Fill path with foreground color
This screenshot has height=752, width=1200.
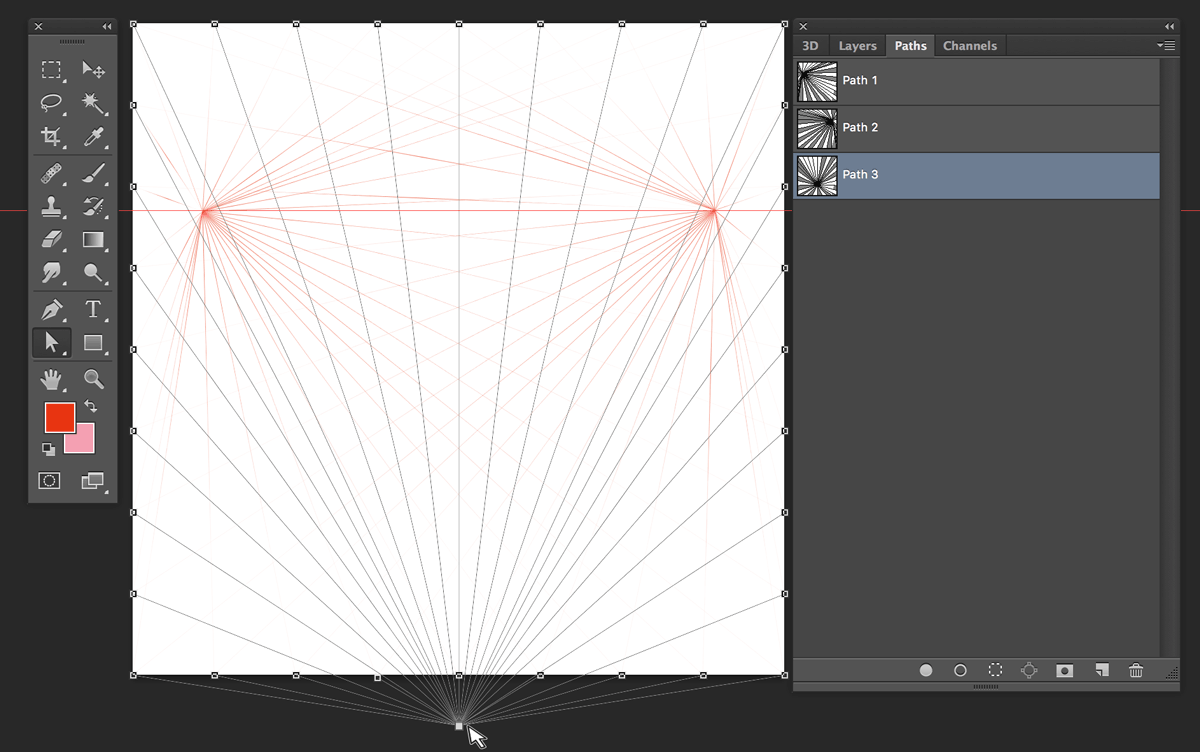(926, 671)
